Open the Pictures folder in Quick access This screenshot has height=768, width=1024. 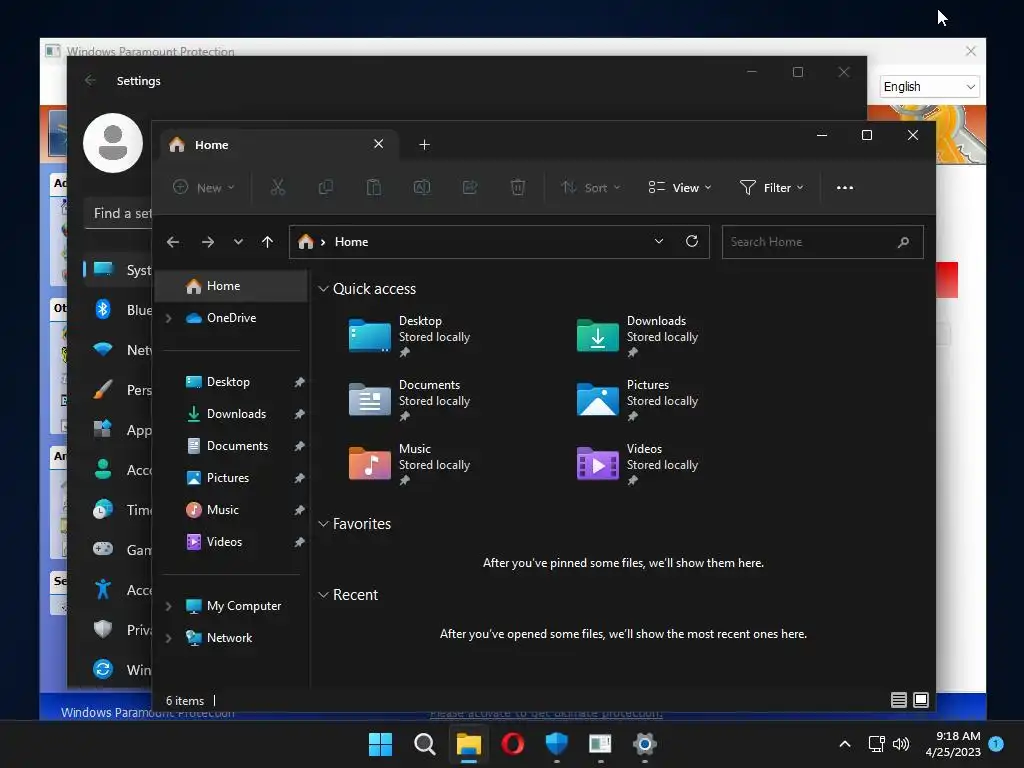[637, 400]
